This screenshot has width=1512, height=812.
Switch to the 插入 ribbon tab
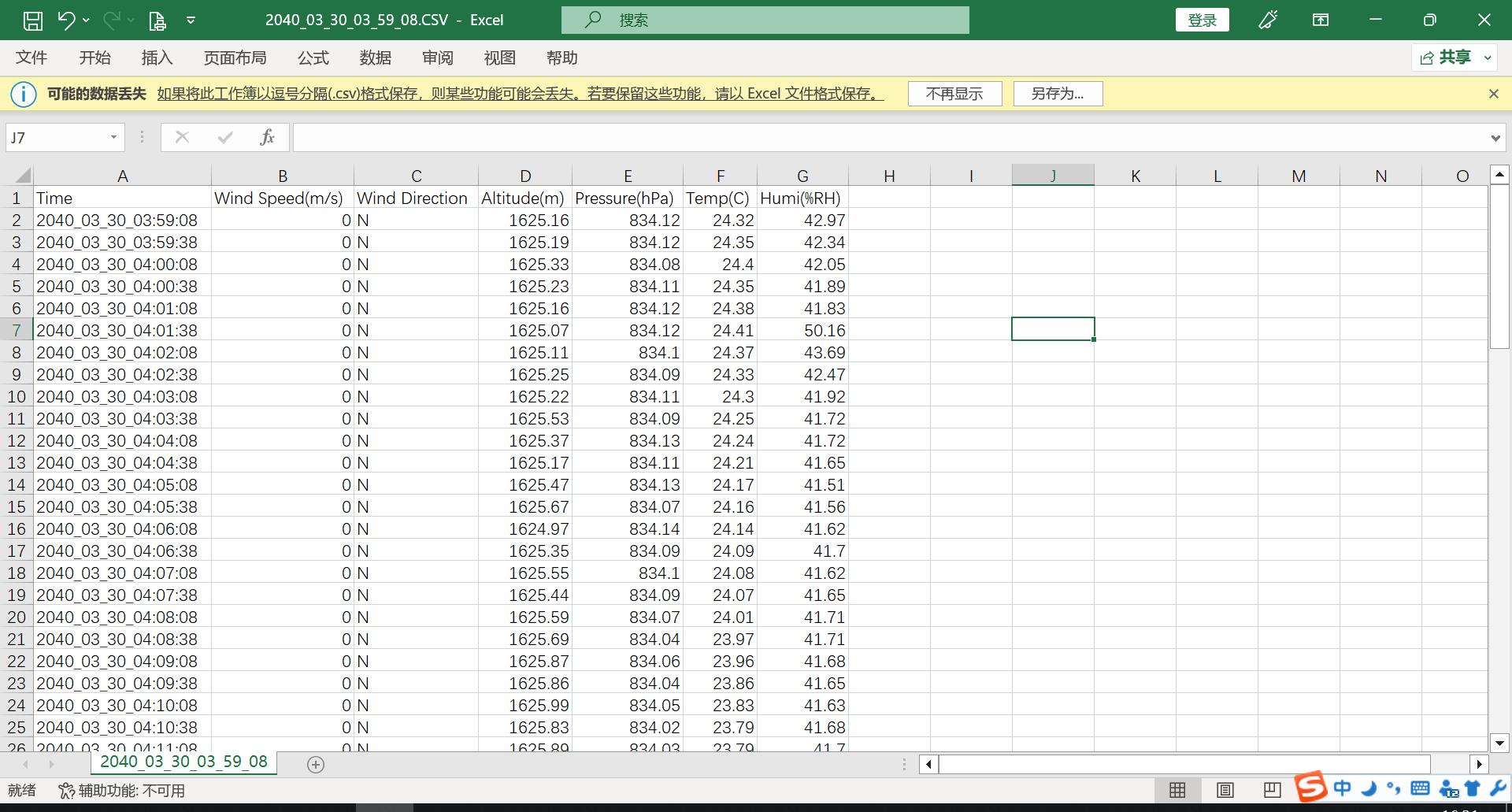click(157, 57)
